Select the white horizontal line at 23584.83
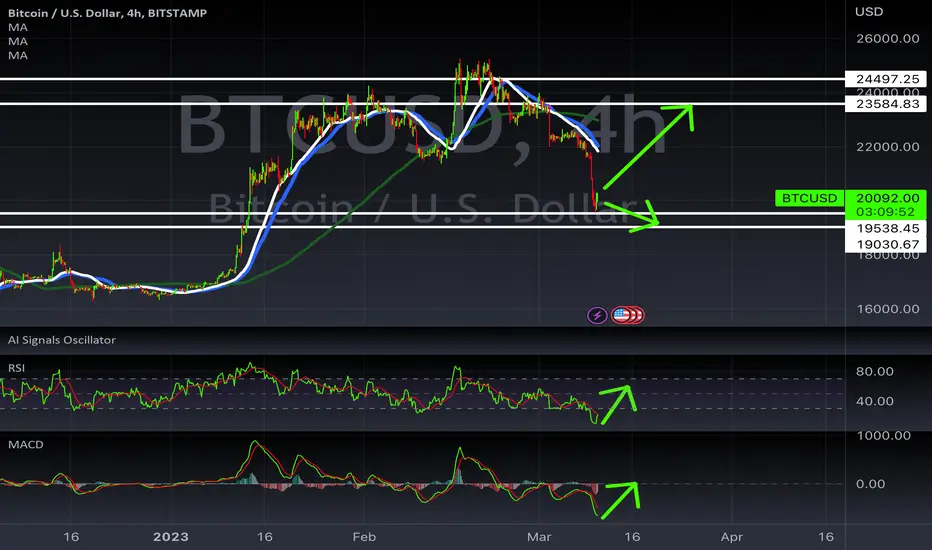 (422, 103)
